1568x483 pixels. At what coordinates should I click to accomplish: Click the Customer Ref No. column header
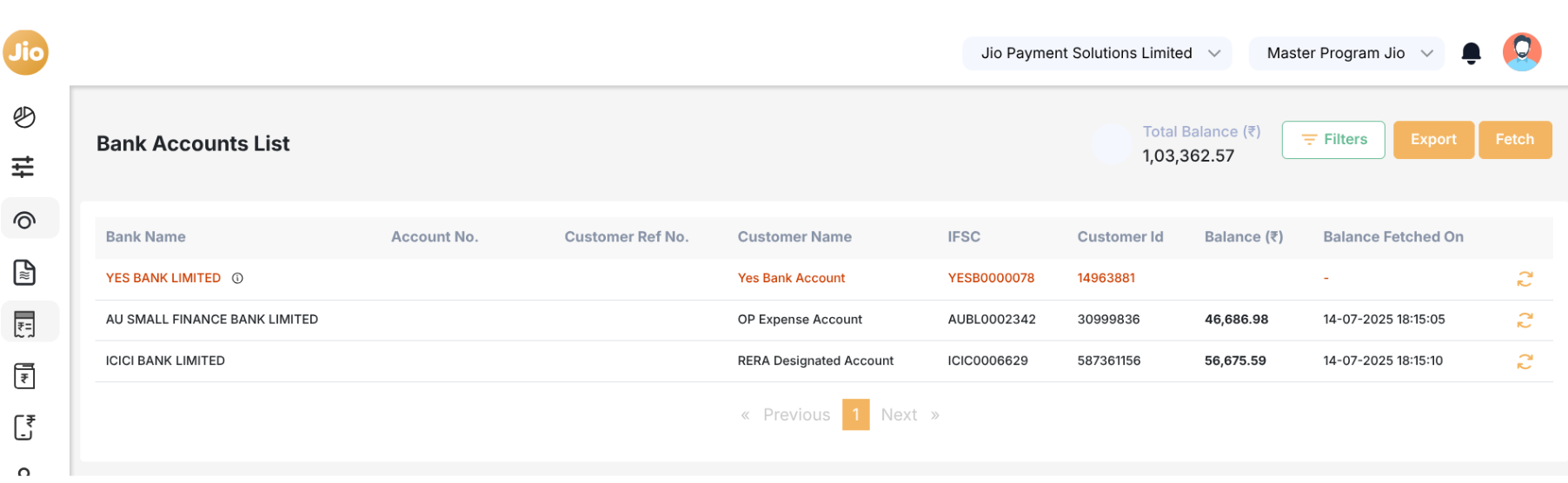627,237
